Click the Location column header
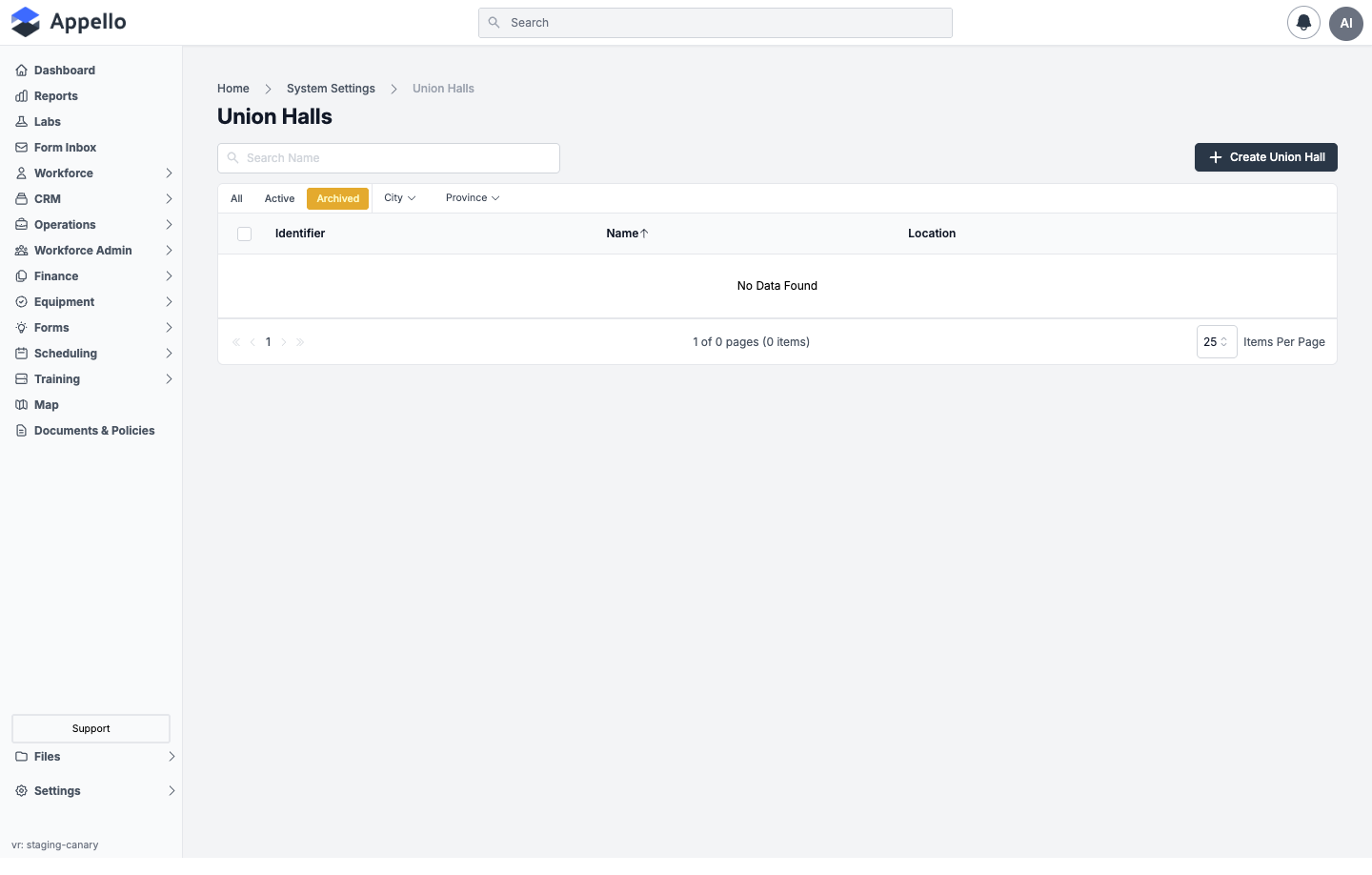The width and height of the screenshot is (1372, 875). point(932,234)
